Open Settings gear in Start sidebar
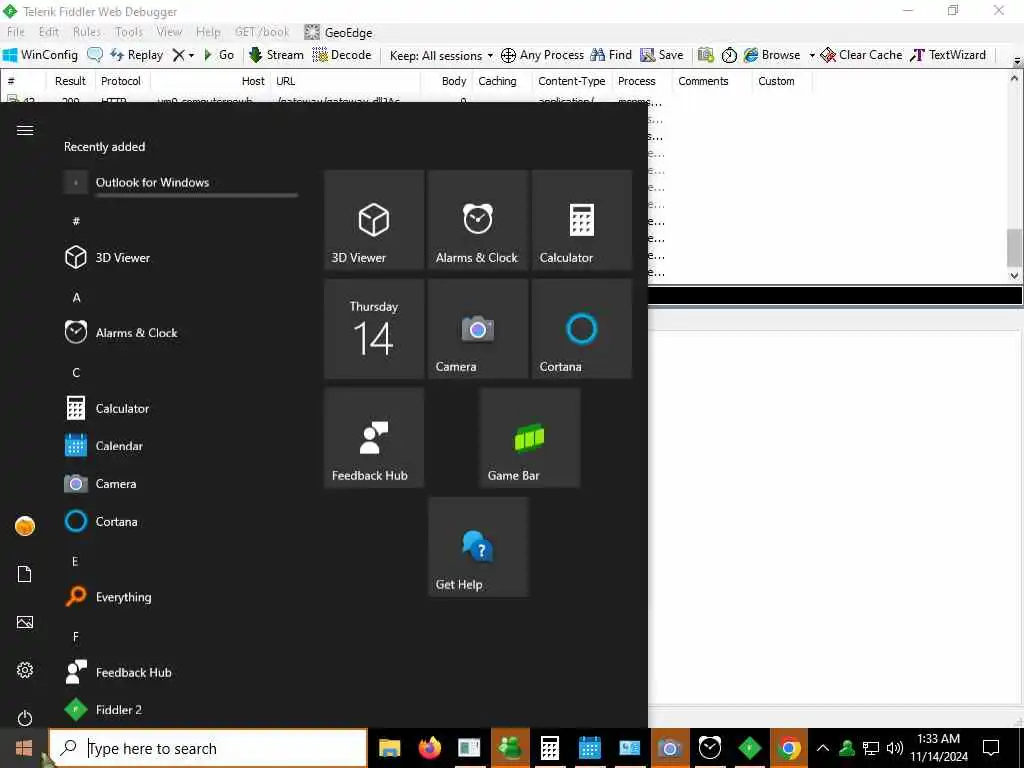Viewport: 1024px width, 768px height. [25, 670]
